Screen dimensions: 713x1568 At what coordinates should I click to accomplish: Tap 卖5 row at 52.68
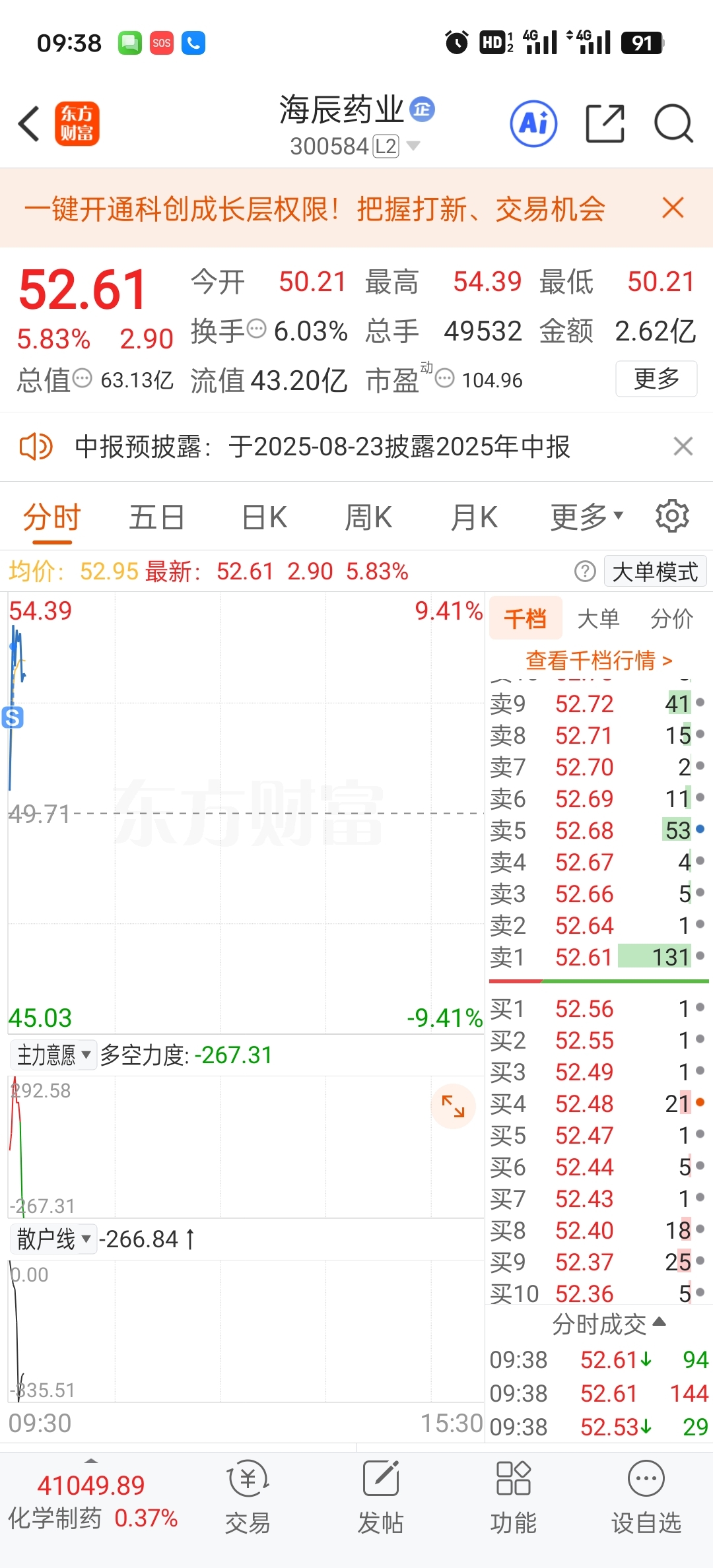coord(598,830)
